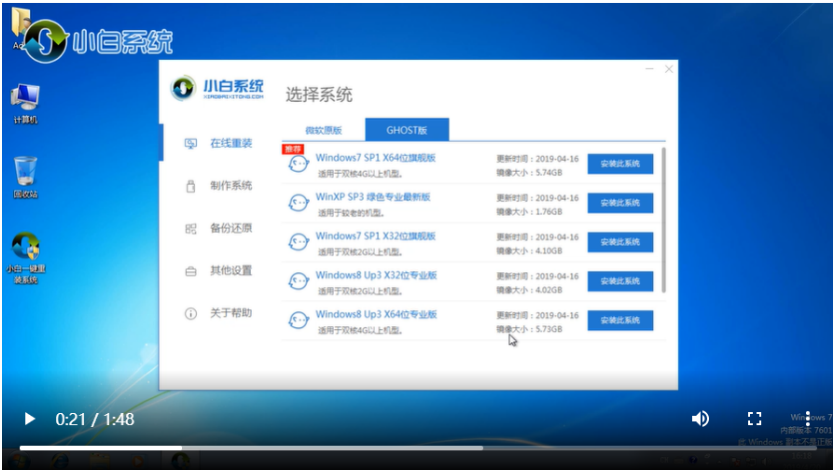Click the 关于帮助 info icon
The width and height of the screenshot is (836, 470).
(190, 314)
